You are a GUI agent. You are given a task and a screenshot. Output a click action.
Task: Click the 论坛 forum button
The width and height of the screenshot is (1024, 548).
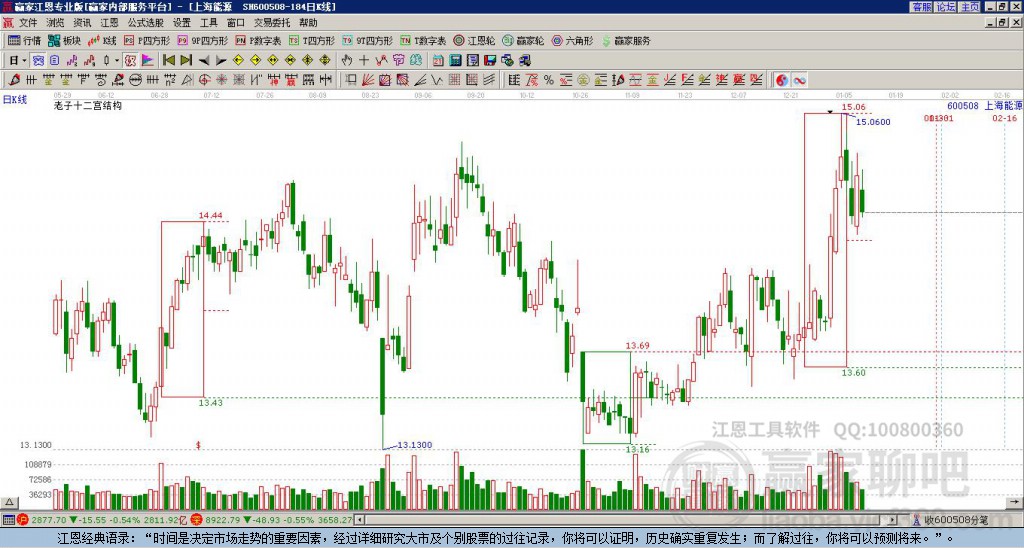click(946, 7)
